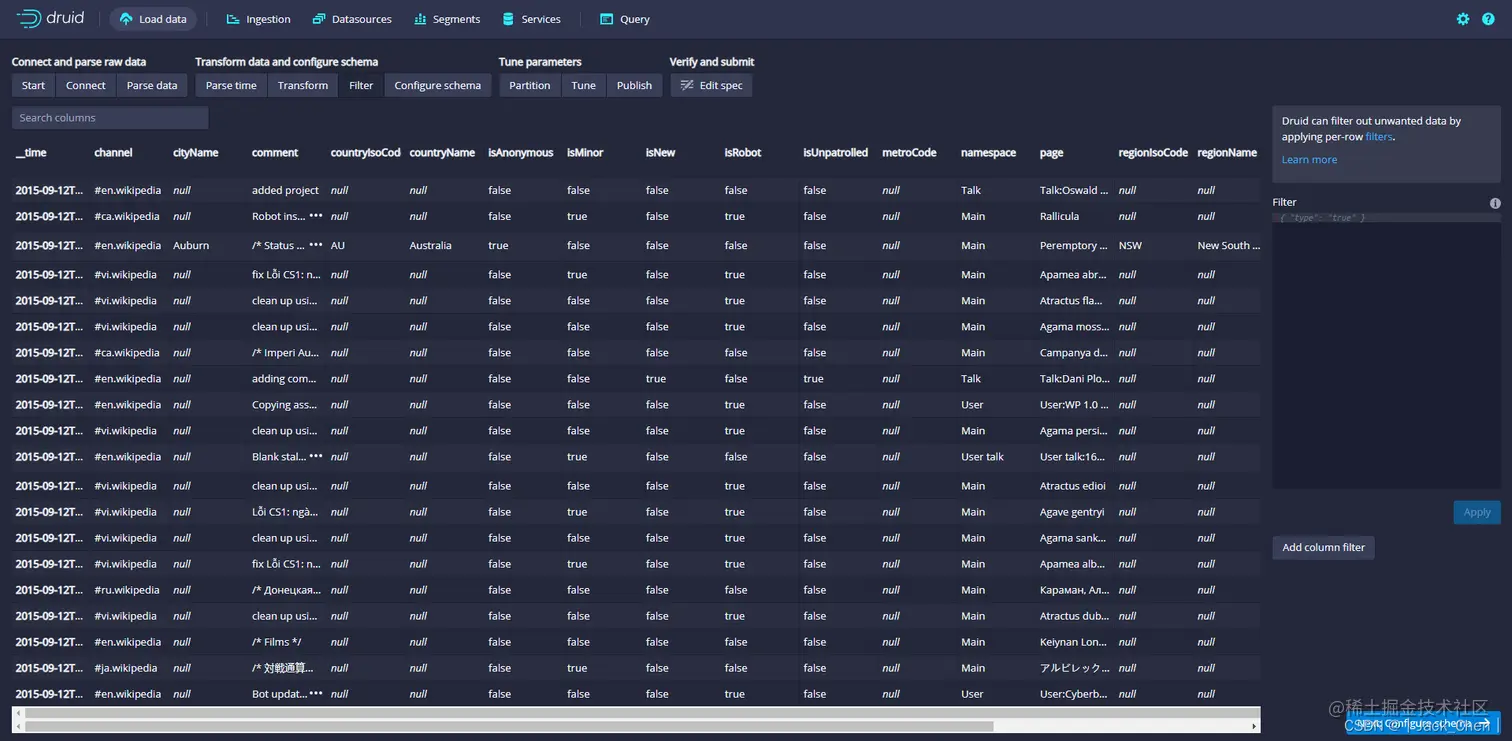Select the Transform step
Viewport: 1512px width, 741px height.
coord(303,86)
